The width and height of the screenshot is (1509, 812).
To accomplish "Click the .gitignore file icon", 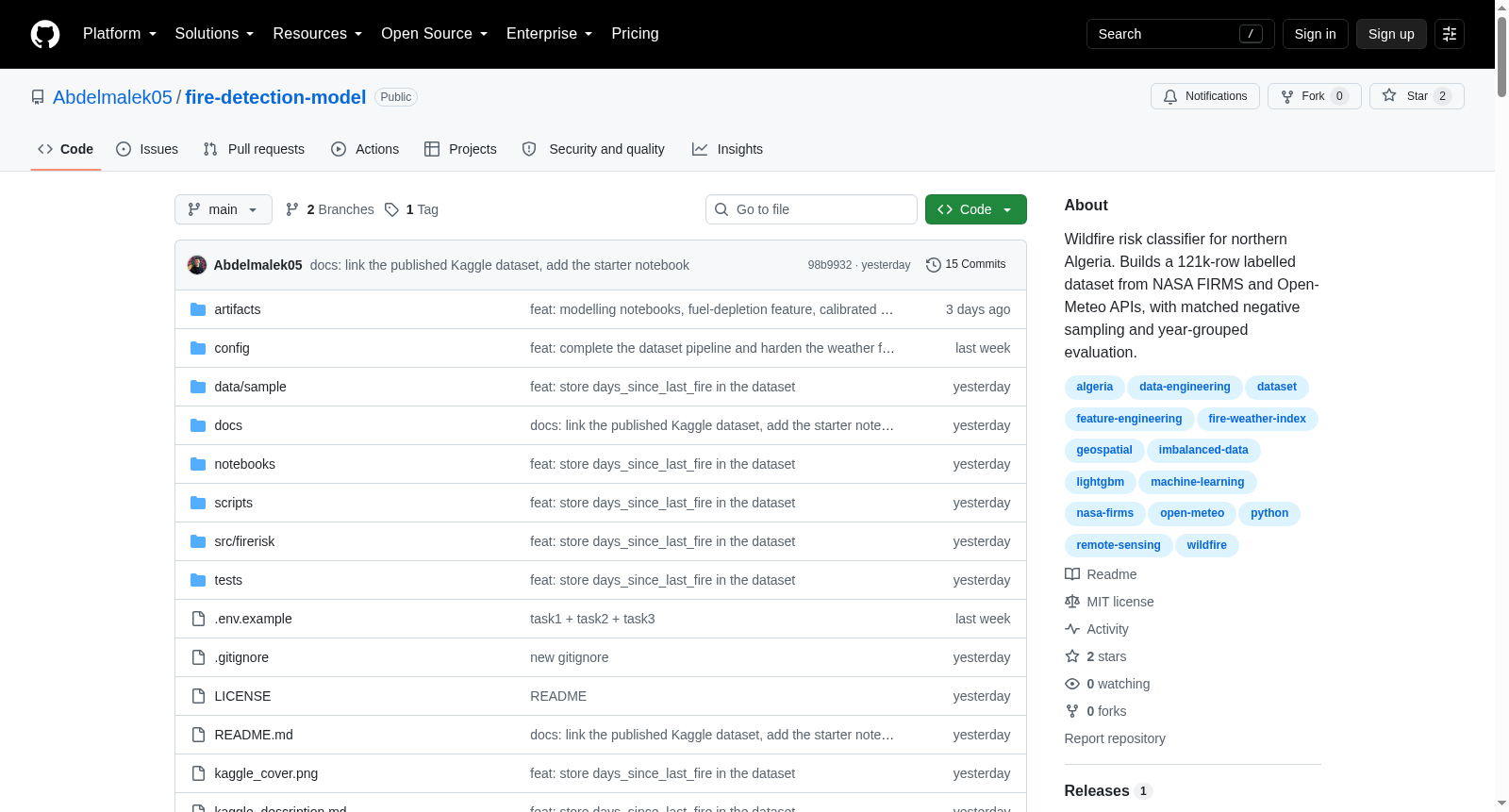I will [198, 657].
